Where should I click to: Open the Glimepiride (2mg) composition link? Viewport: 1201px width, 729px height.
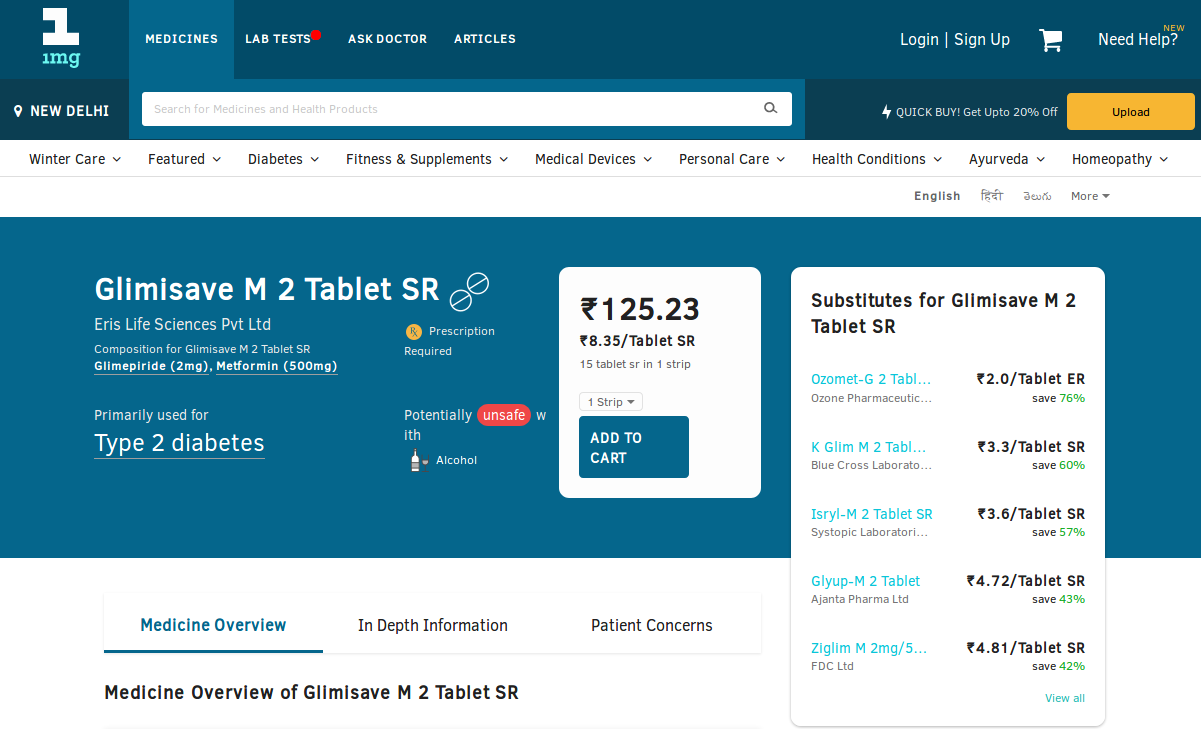(152, 366)
